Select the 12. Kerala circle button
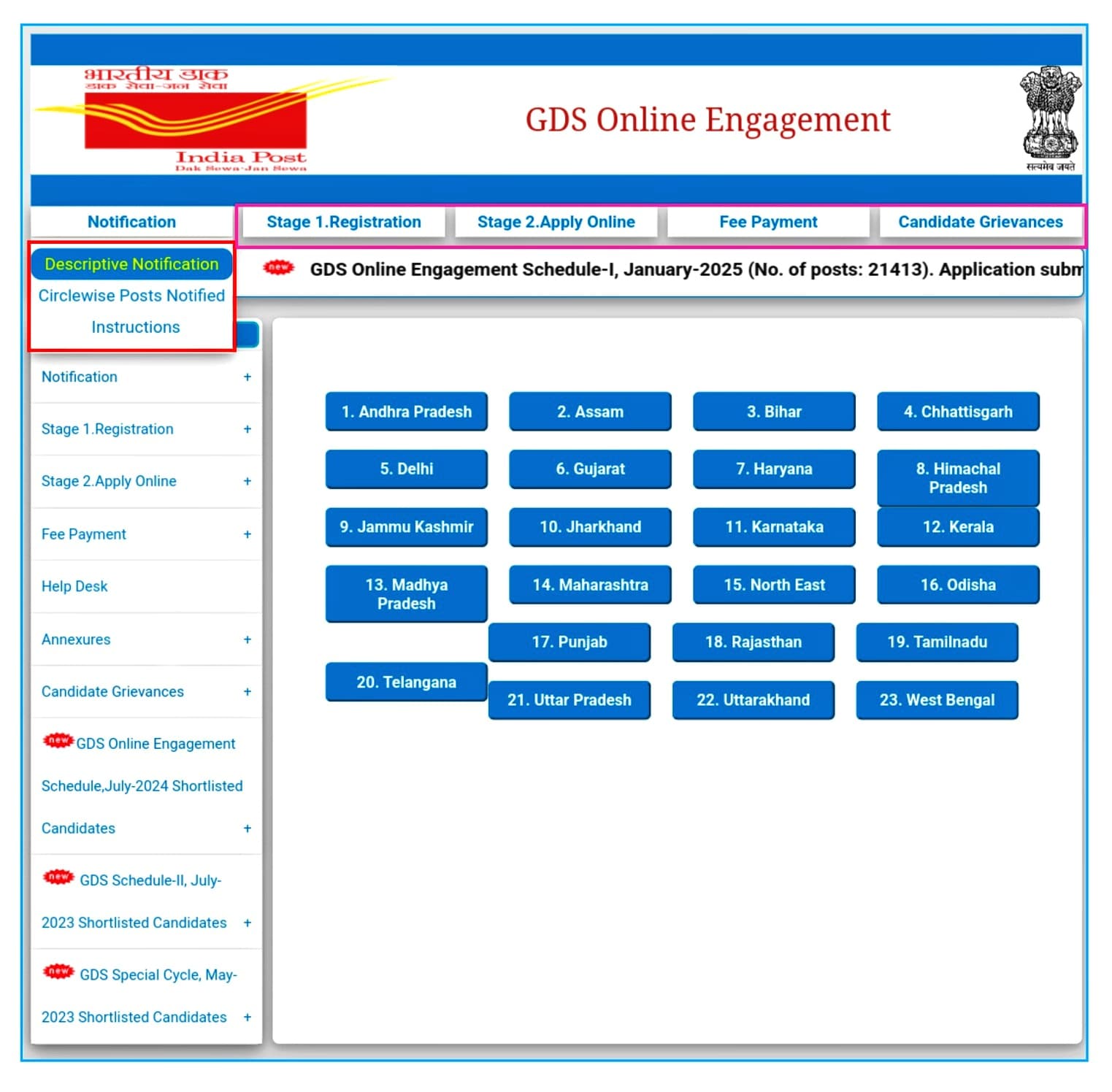1112x1092 pixels. click(958, 527)
